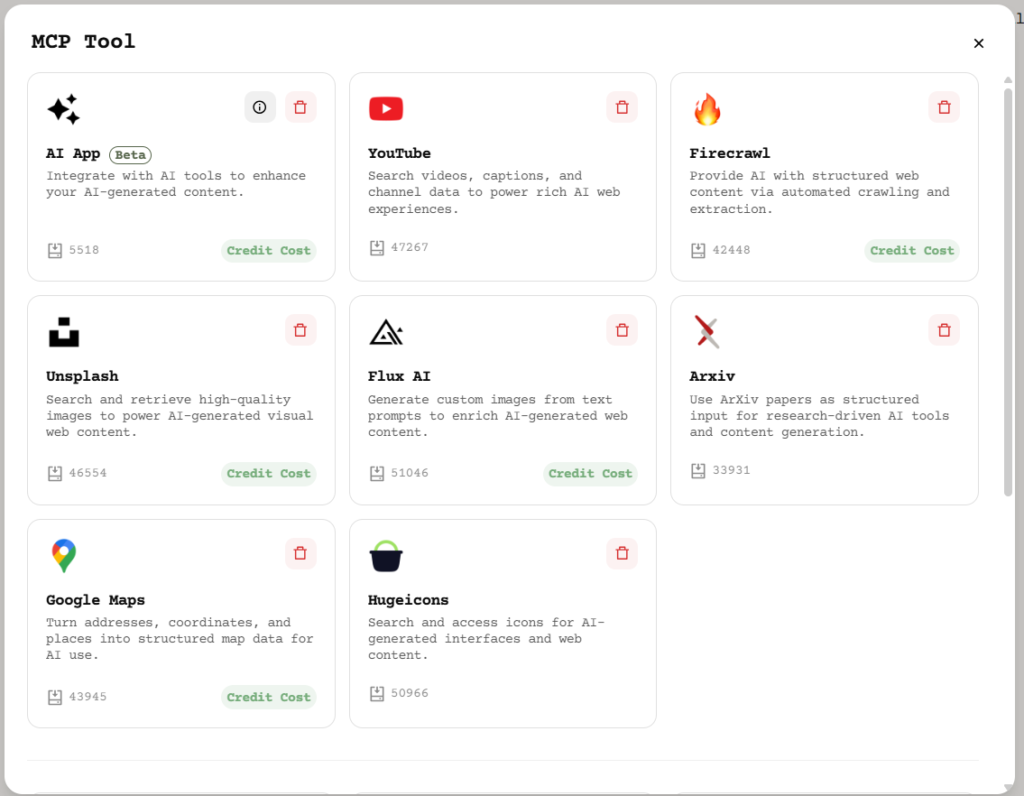This screenshot has height=796, width=1024.
Task: Select the Hugeicons card title
Action: click(408, 600)
